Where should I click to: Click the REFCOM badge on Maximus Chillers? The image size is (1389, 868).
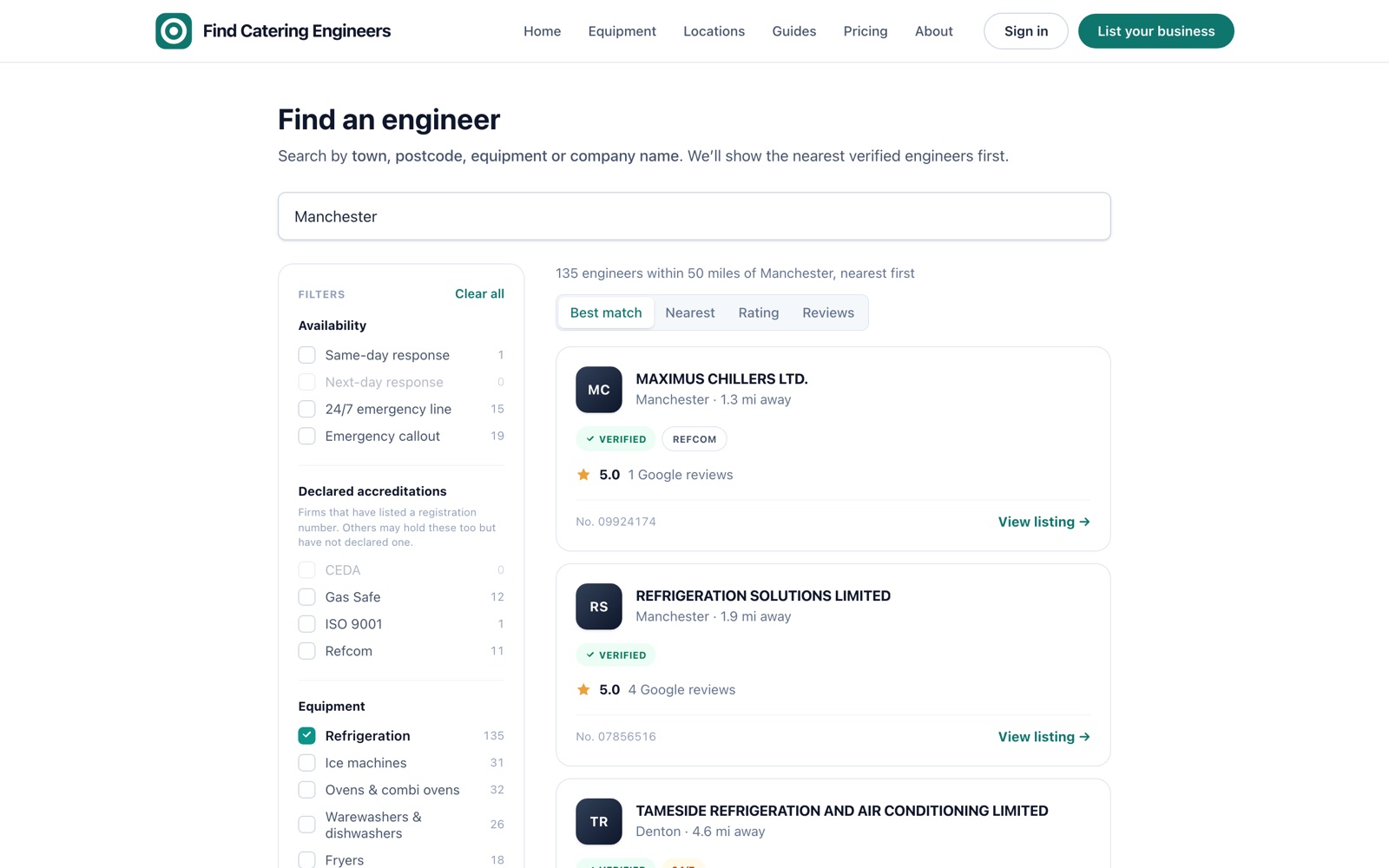[694, 439]
